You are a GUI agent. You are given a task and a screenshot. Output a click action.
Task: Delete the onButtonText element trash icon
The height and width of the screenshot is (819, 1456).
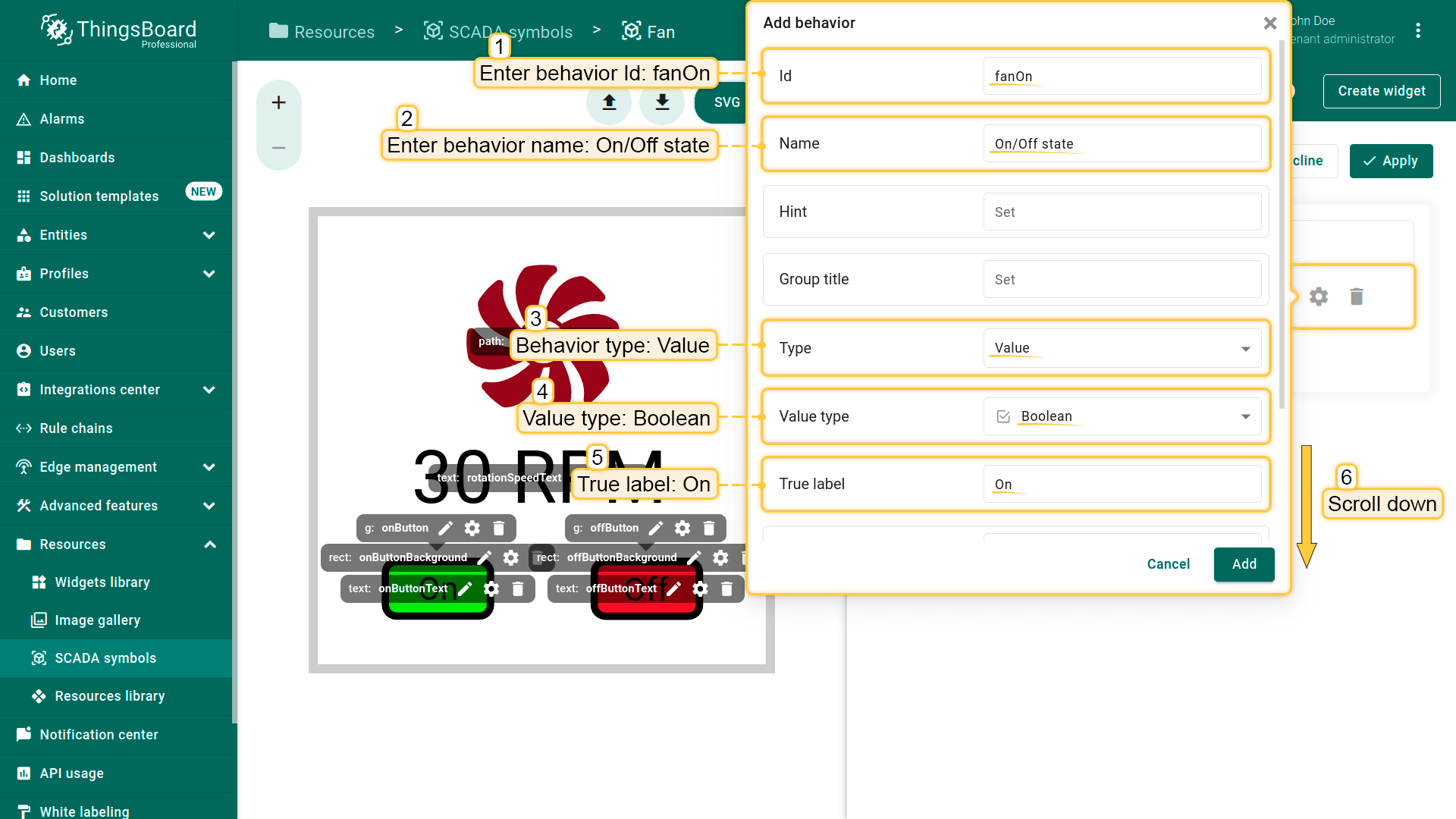(x=518, y=588)
